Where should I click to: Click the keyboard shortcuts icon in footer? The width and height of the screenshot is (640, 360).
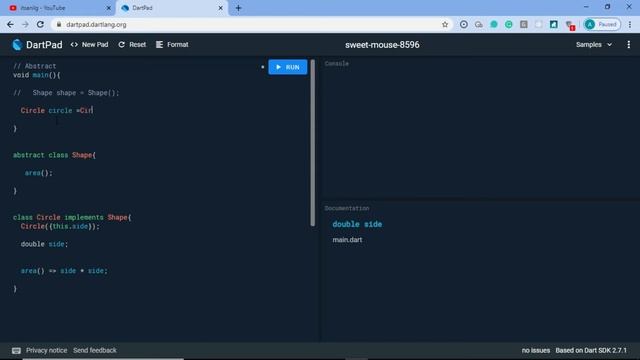click(x=16, y=351)
